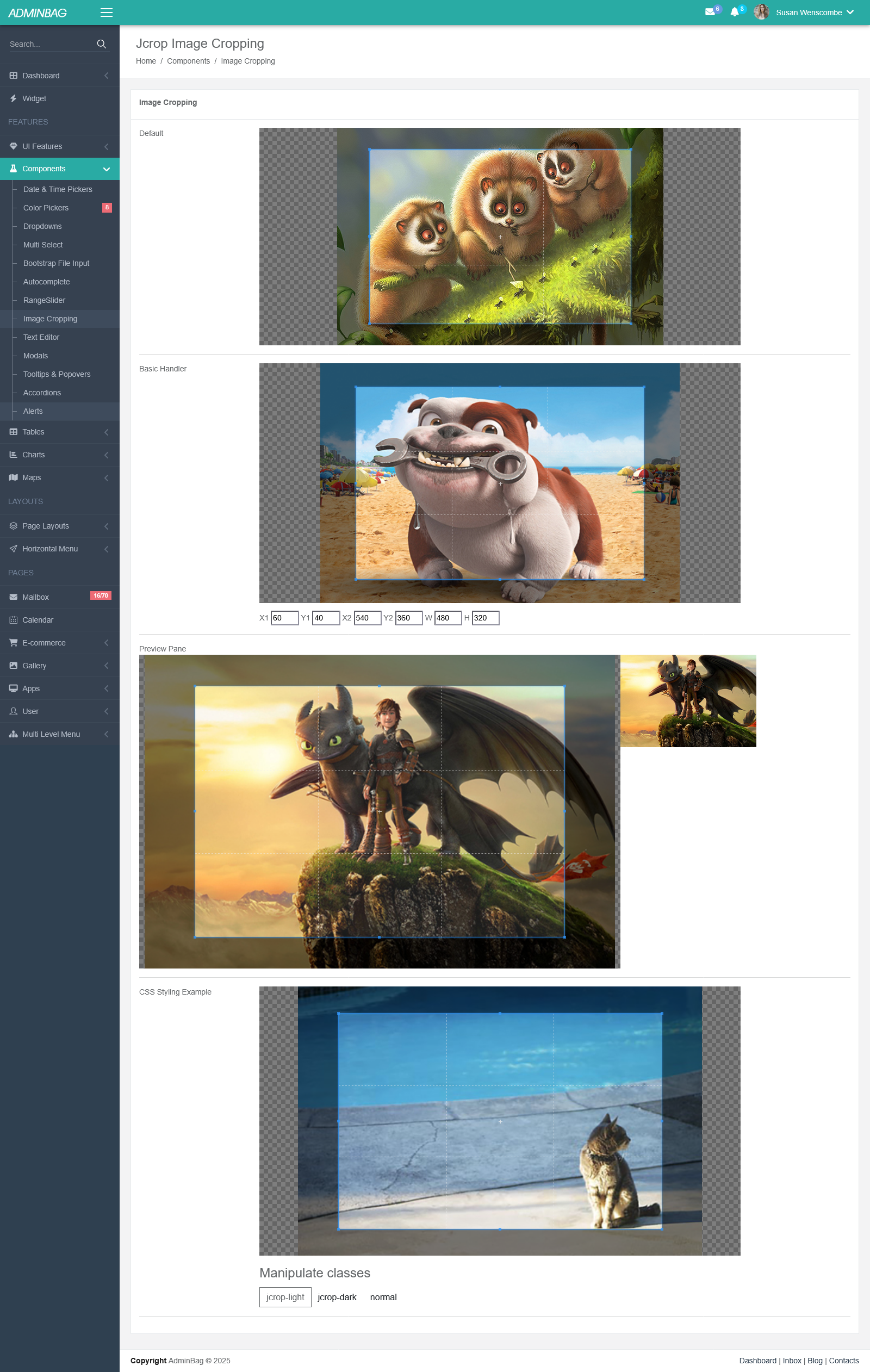Expand the Tables menu chevron
The height and width of the screenshot is (1372, 870).
click(x=107, y=432)
